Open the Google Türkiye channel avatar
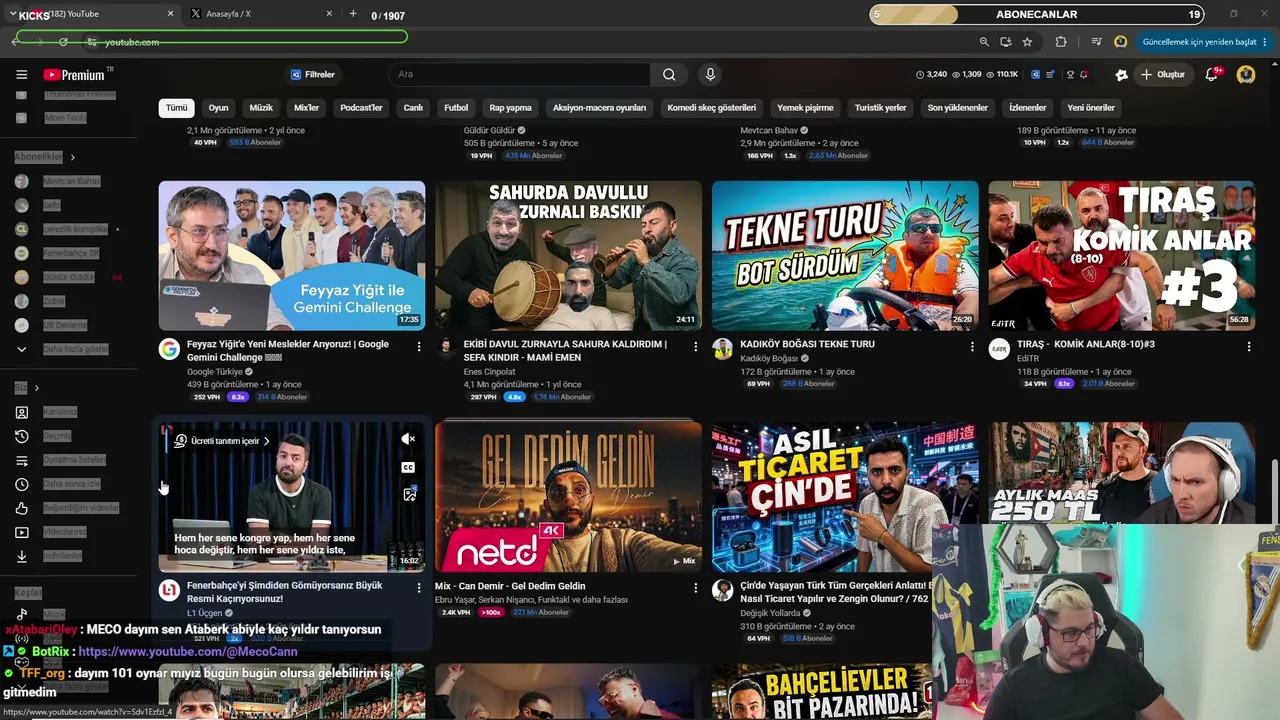1280x720 pixels. pos(169,349)
